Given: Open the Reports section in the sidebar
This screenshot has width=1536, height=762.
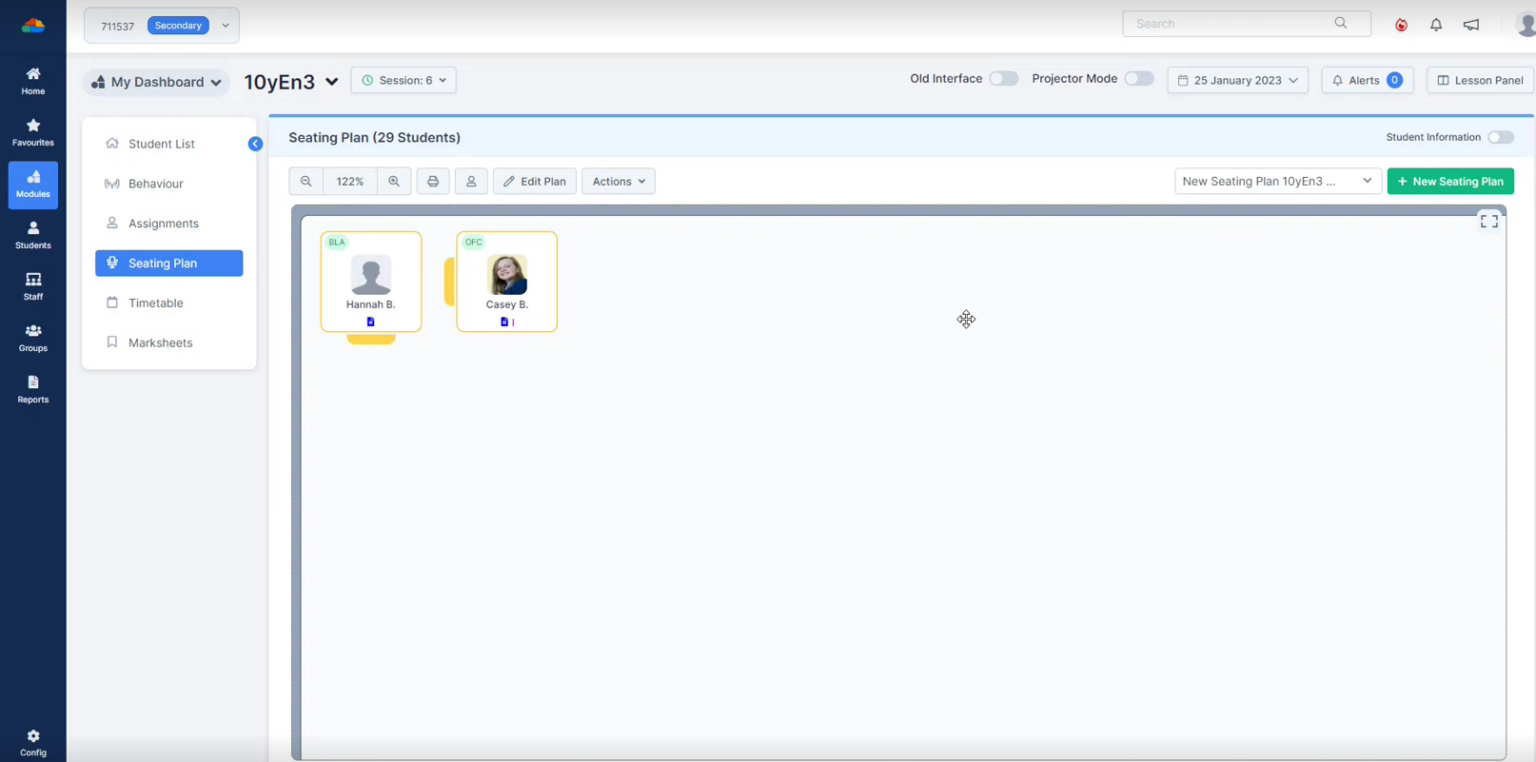Looking at the screenshot, I should click(x=33, y=388).
